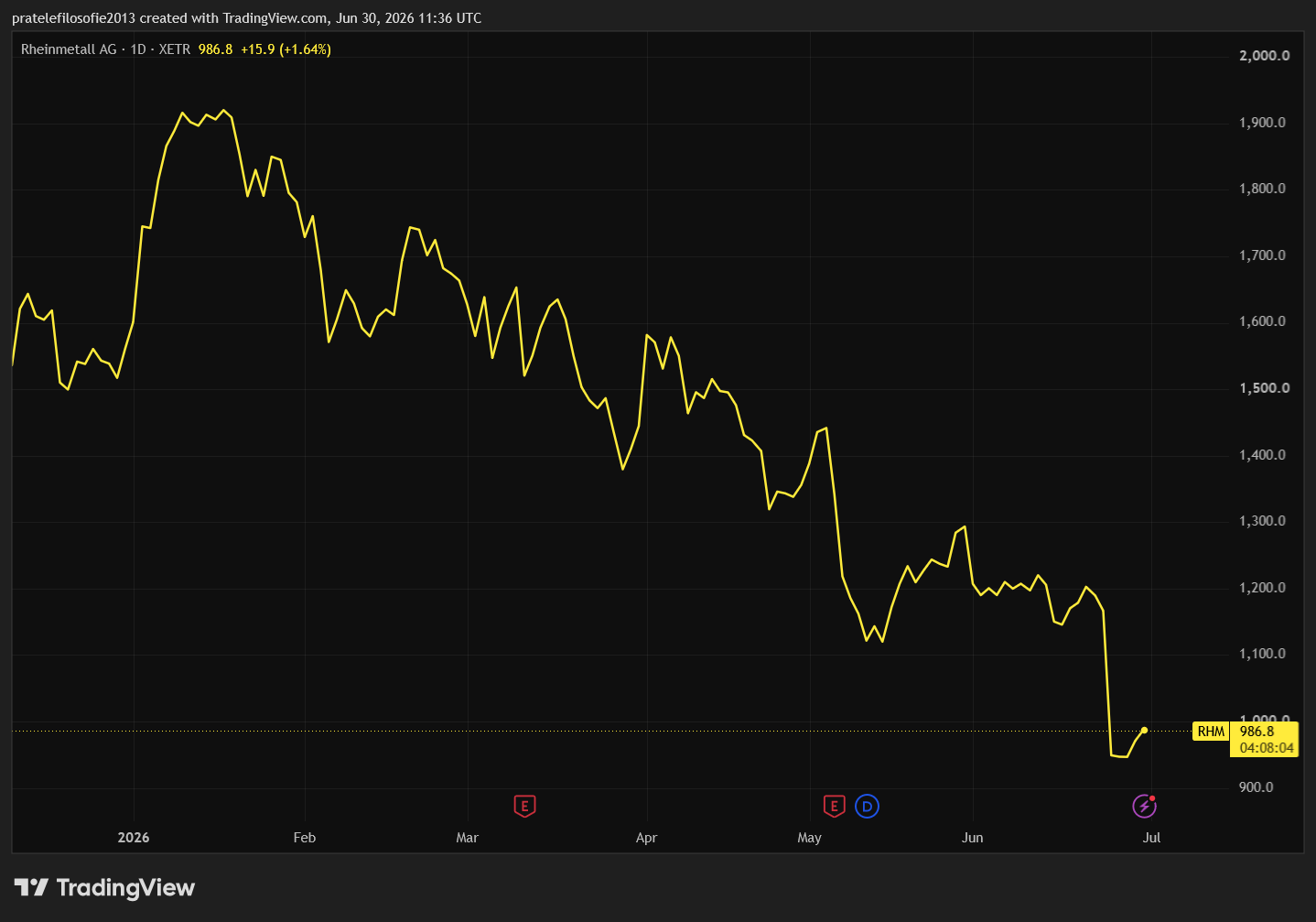The image size is (1316, 922).
Task: Click the May earnings E marker
Action: (834, 807)
